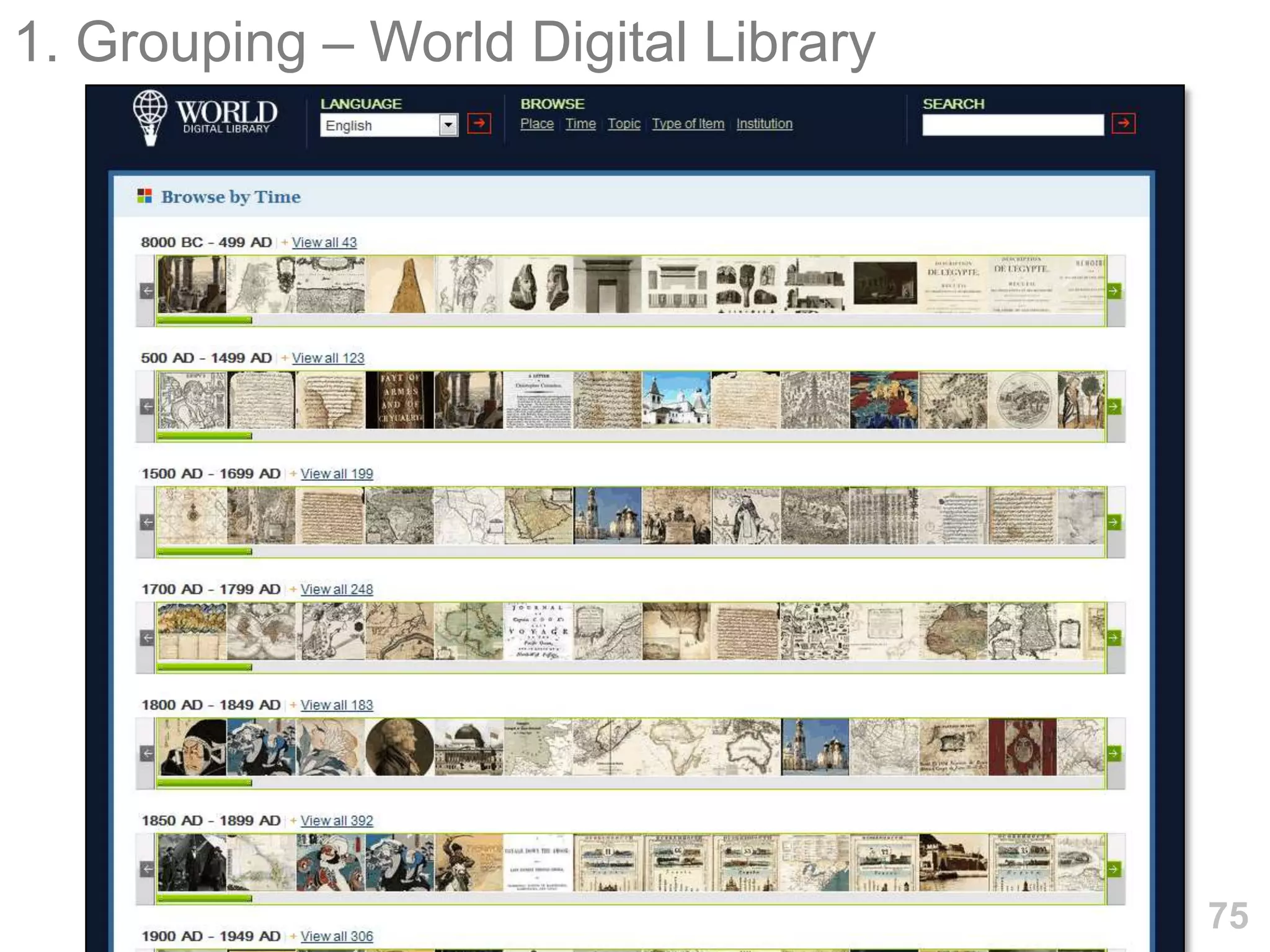1270x952 pixels.
Task: Submit language with the red arrow button
Action: [x=479, y=123]
